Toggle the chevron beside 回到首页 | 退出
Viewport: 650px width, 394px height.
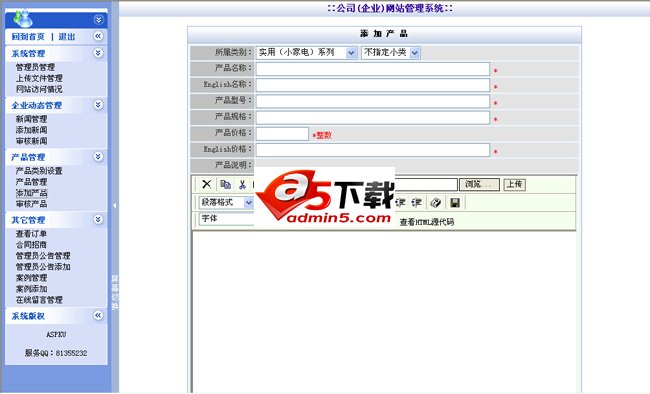[x=98, y=36]
